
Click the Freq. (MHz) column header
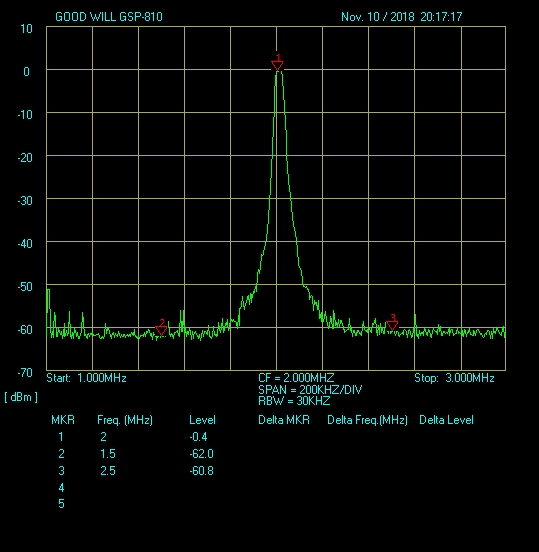[x=125, y=420]
